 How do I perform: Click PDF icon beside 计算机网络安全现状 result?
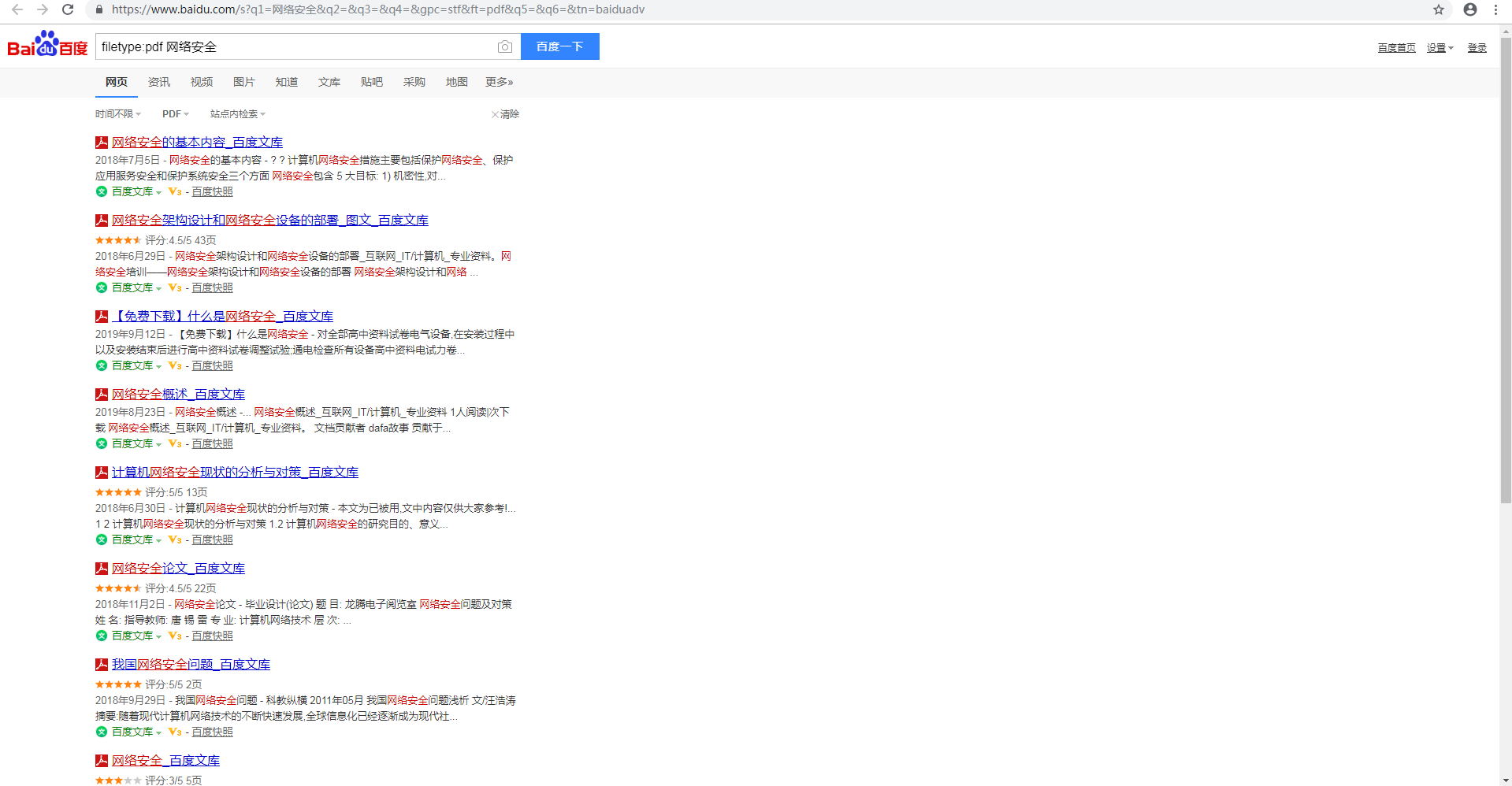(102, 473)
